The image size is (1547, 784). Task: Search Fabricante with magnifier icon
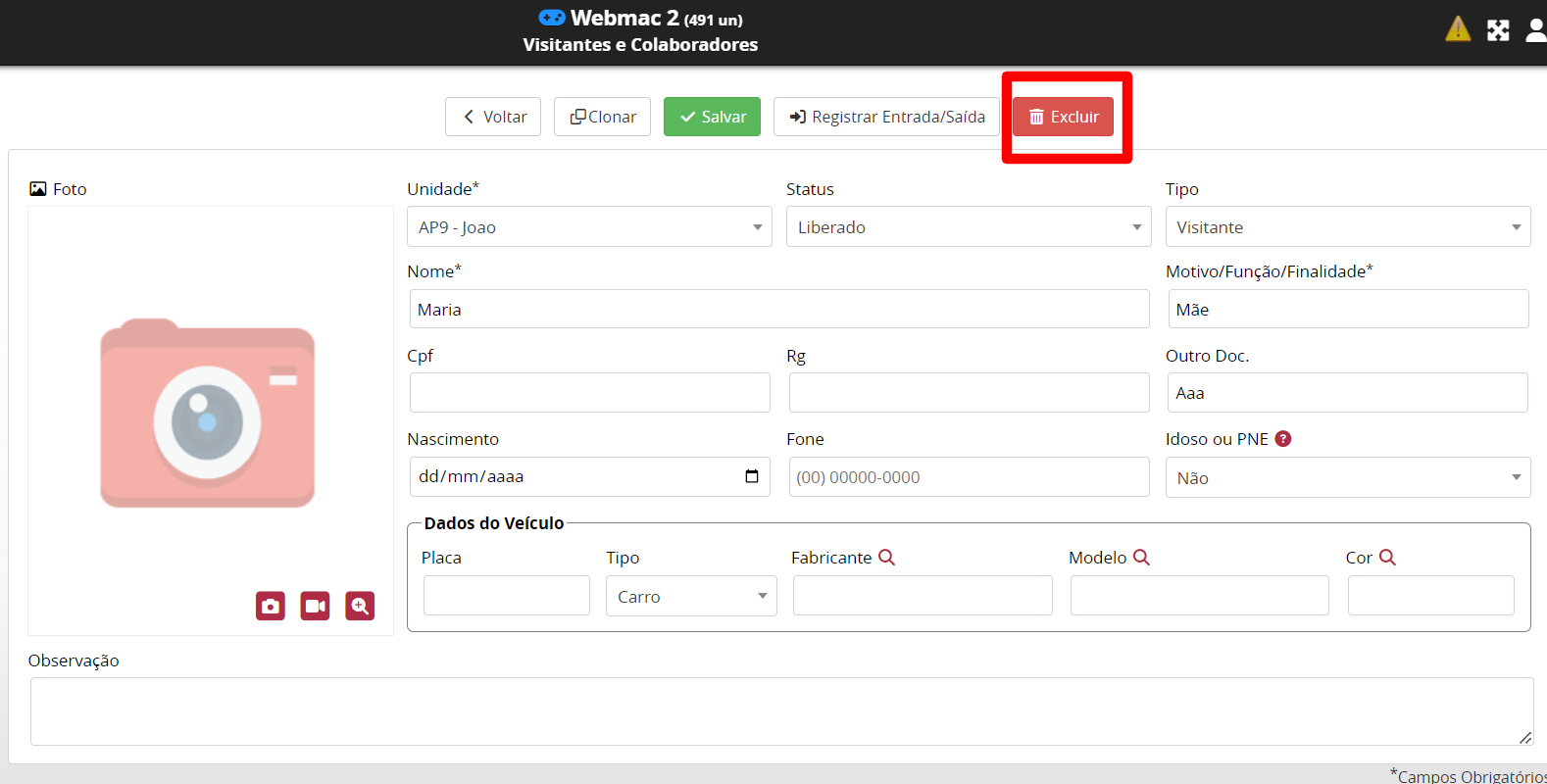(x=886, y=557)
